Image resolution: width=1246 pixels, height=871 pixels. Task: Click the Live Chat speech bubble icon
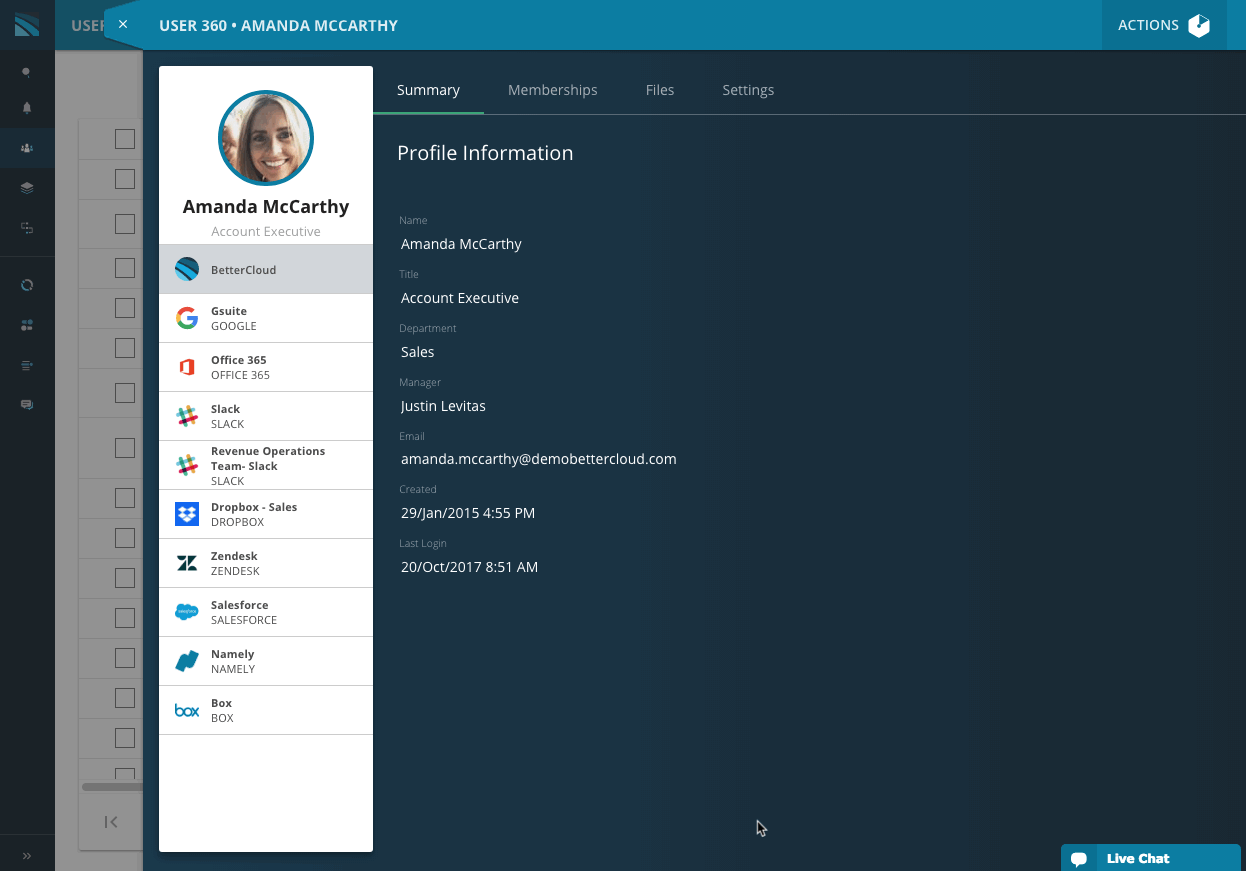1079,859
